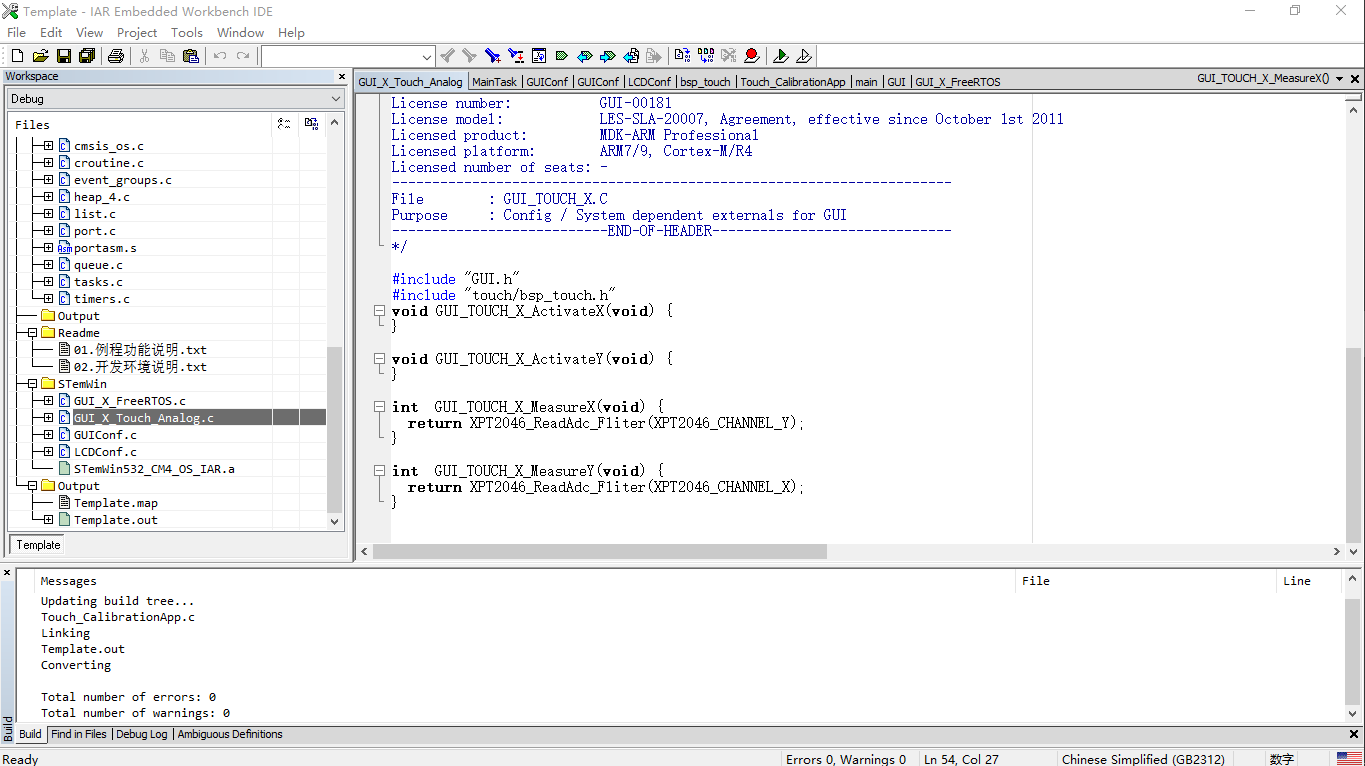
Task: Open the GUI_TOUCH_X_MeasureX() function list dropdown
Action: (x=1338, y=78)
